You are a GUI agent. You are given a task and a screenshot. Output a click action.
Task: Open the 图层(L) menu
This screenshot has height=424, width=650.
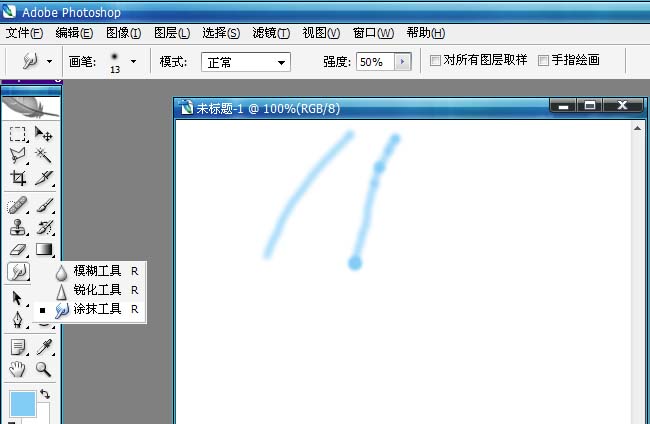[172, 33]
